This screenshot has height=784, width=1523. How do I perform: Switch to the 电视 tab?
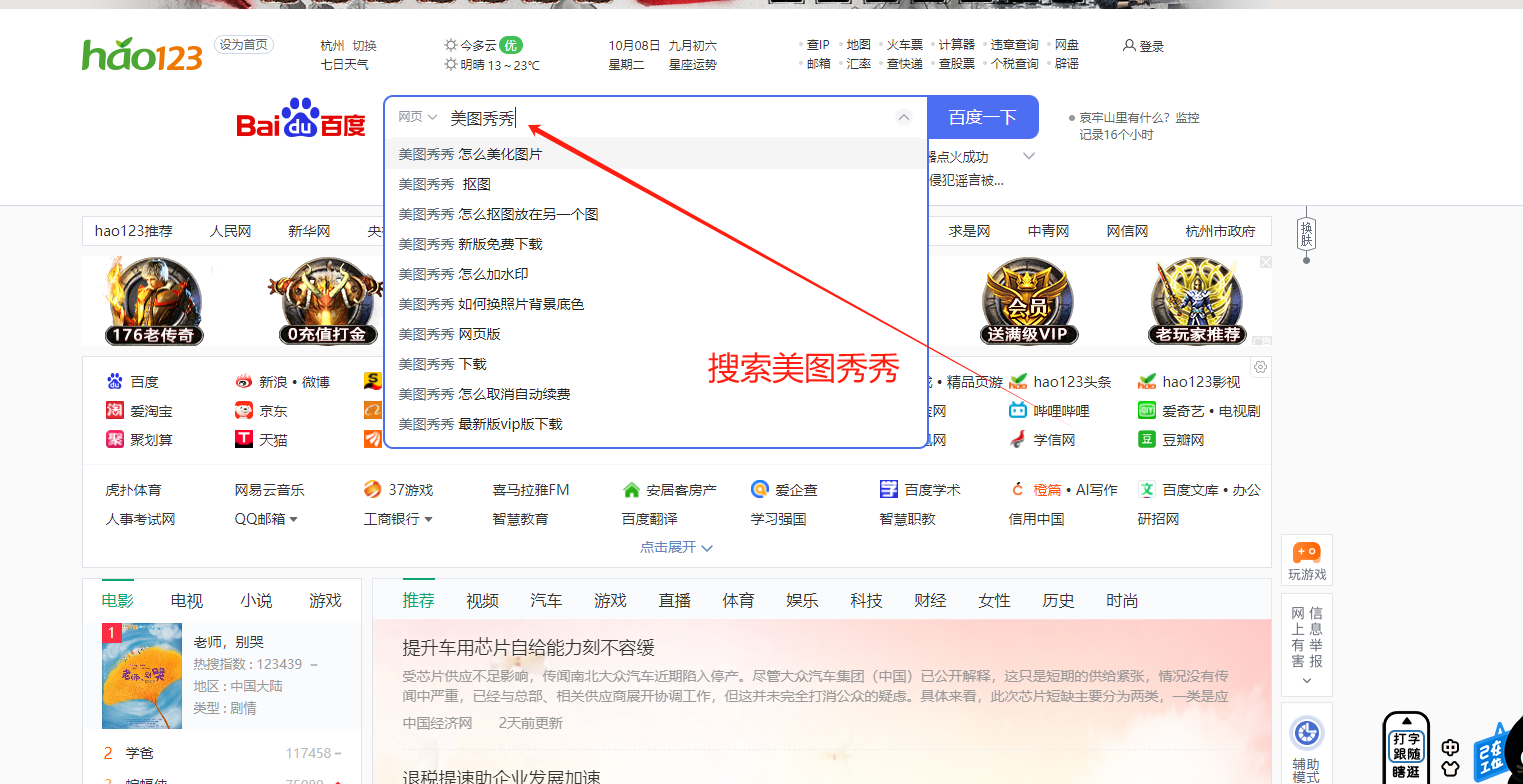[x=187, y=600]
